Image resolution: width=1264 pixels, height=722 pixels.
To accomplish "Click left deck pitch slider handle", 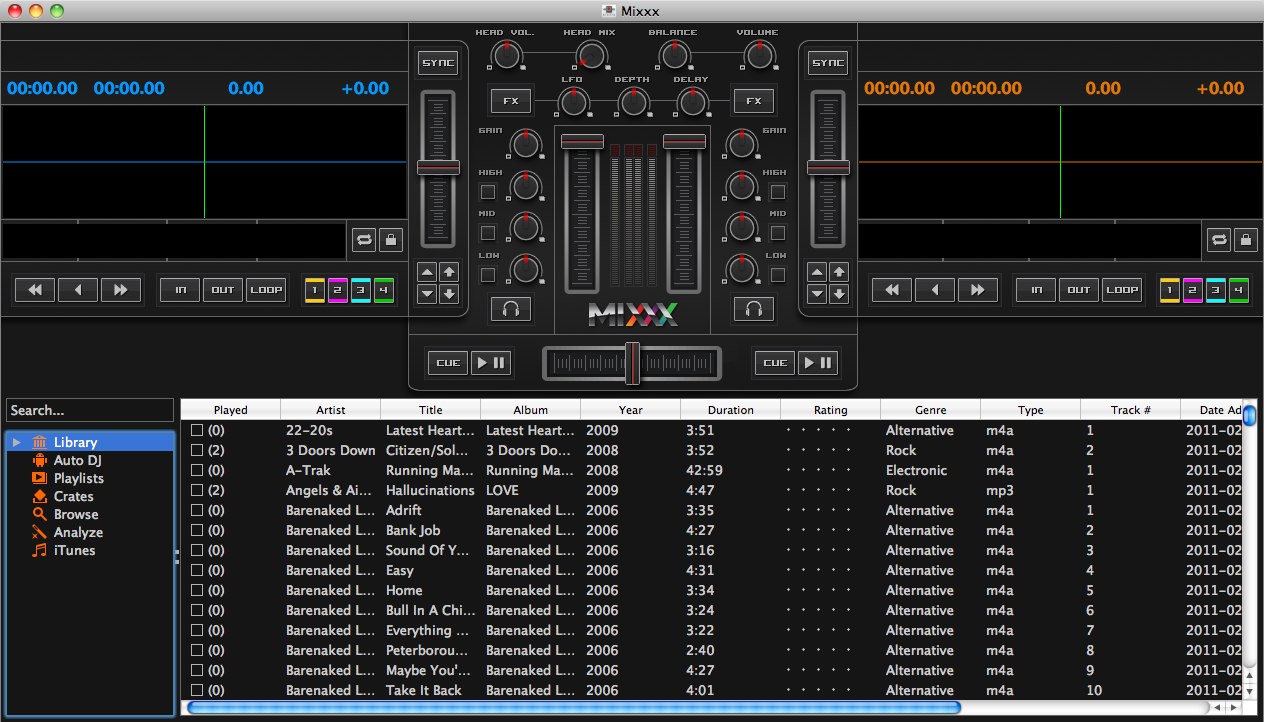I will (x=438, y=168).
